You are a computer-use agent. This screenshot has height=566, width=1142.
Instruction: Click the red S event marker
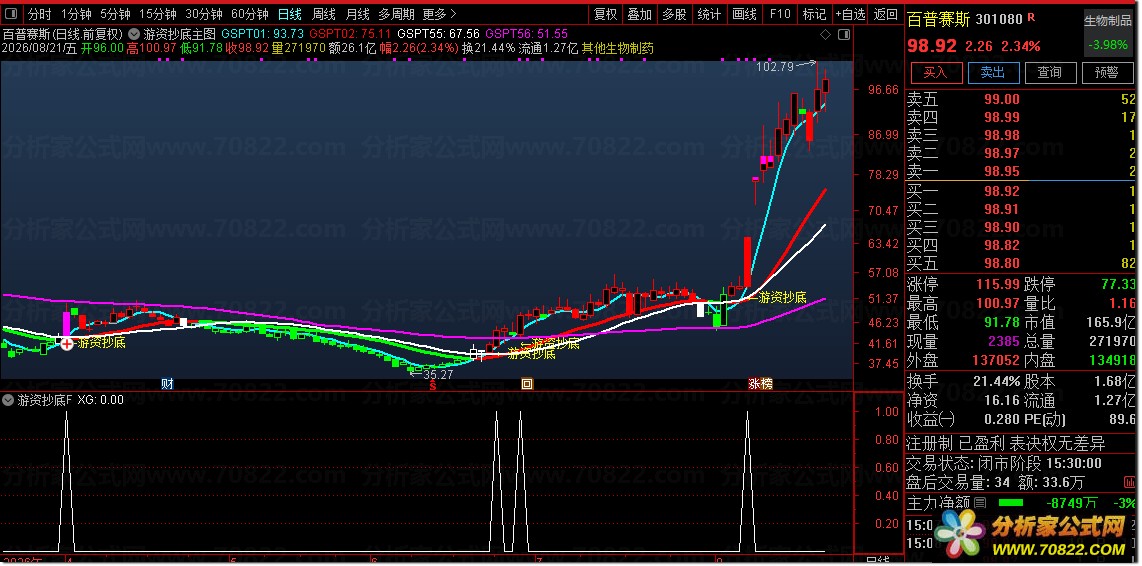433,385
